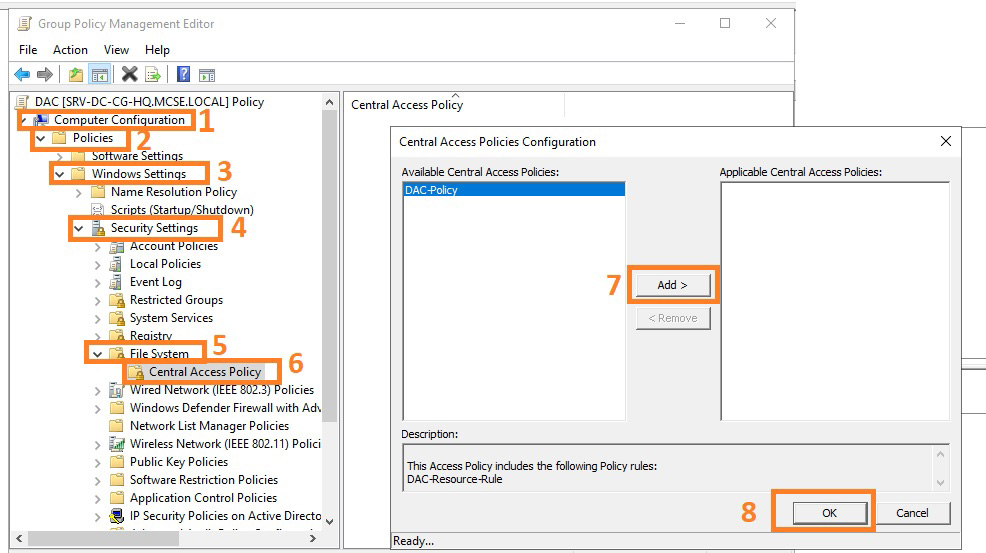Collapse the File System node

(97, 354)
